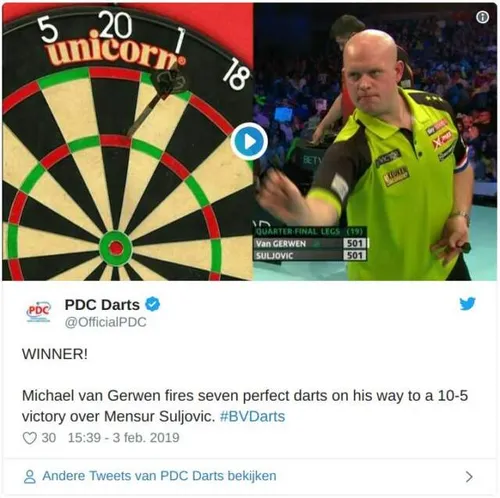This screenshot has width=500, height=498.
Task: Click the quarter-final scoreboard overlay
Action: click(310, 244)
